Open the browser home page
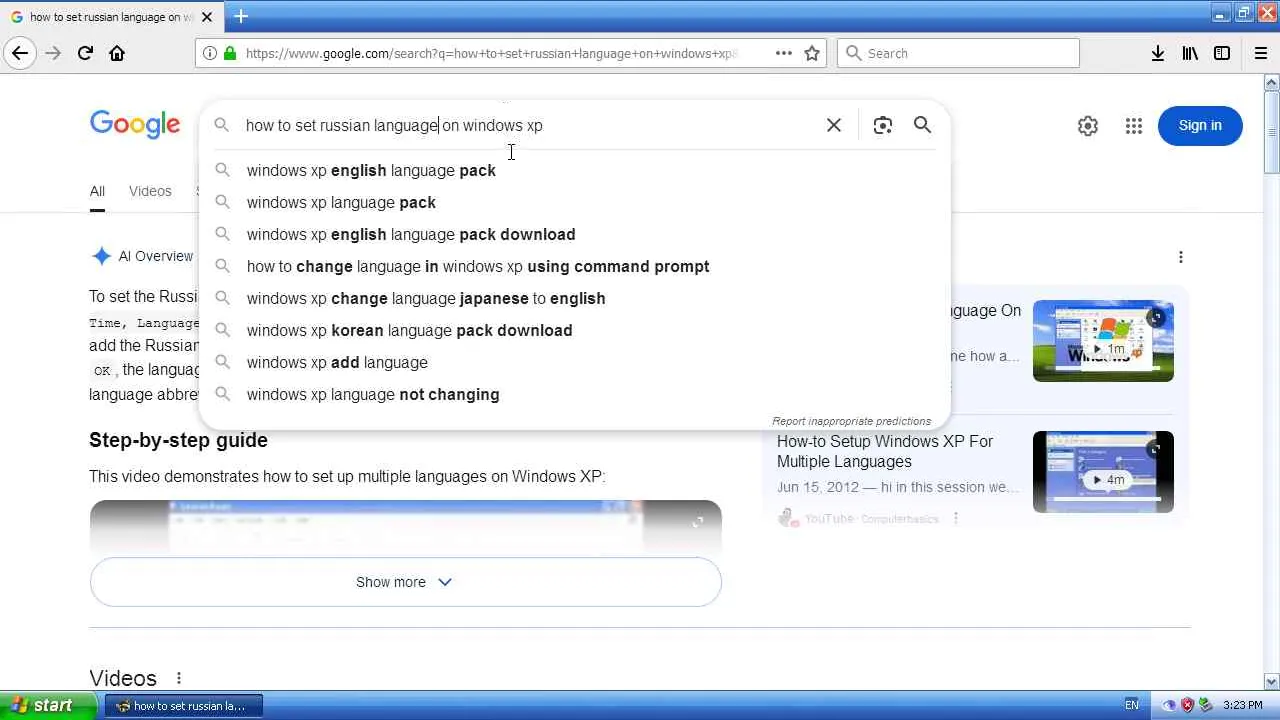Screen dimensions: 1280x720 pos(117,53)
